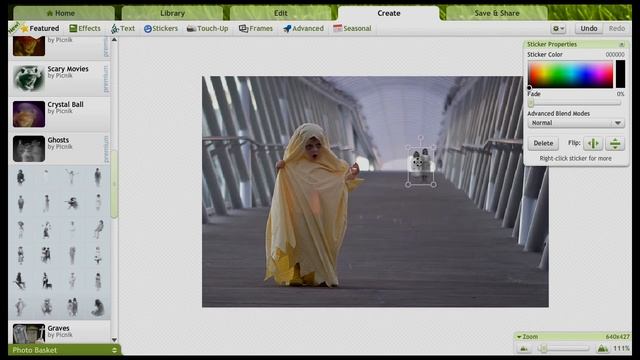
Task: Select the second ghost sticker in the third row
Action: (x=46, y=230)
